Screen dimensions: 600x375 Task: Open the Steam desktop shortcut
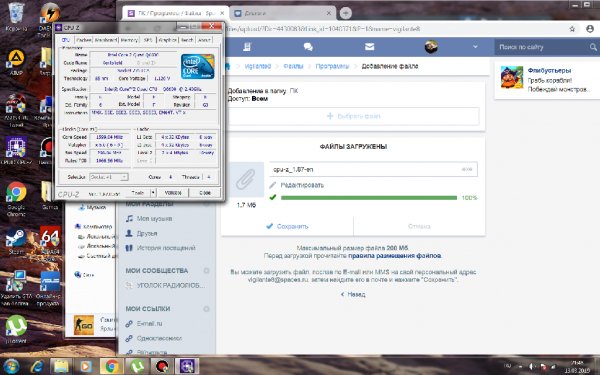coord(16,241)
